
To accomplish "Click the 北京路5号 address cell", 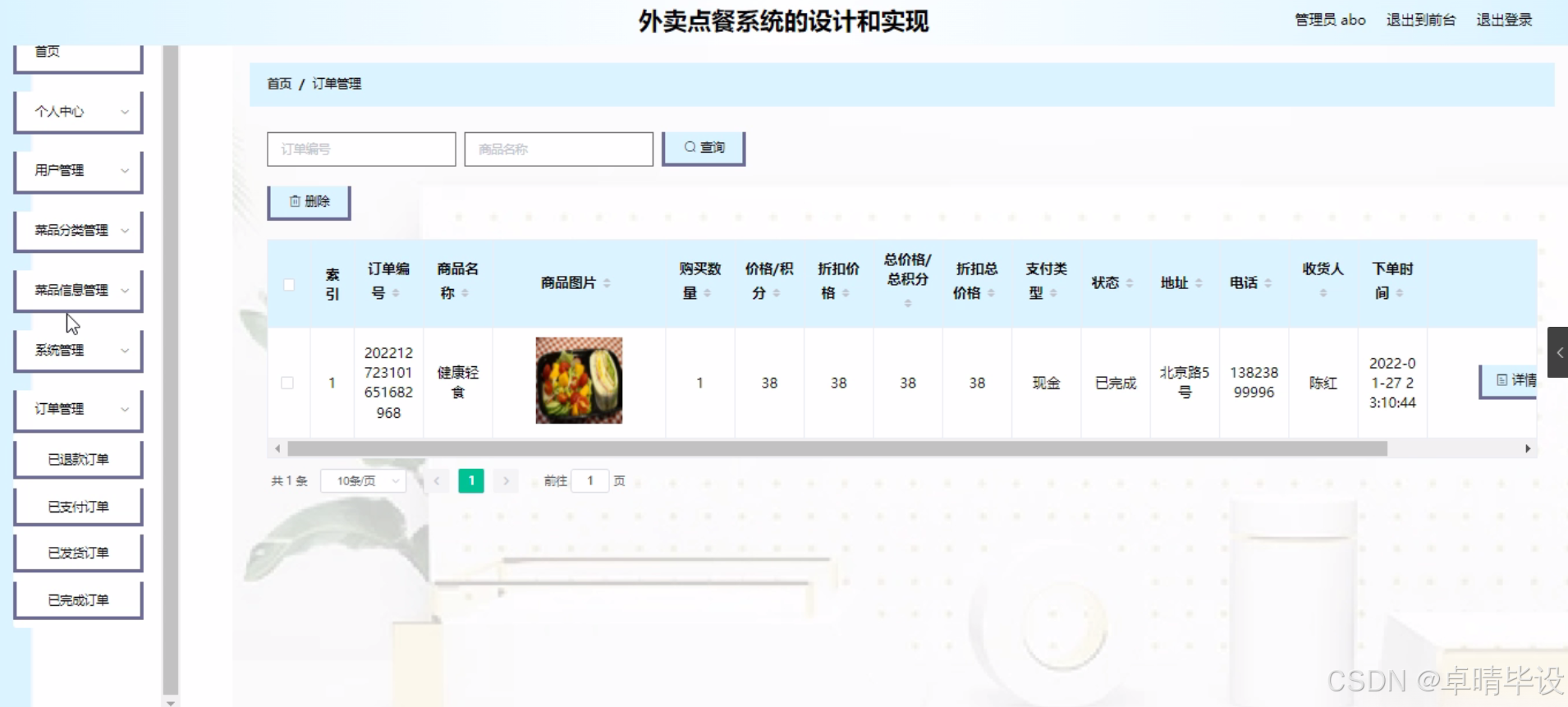I will 1185,383.
